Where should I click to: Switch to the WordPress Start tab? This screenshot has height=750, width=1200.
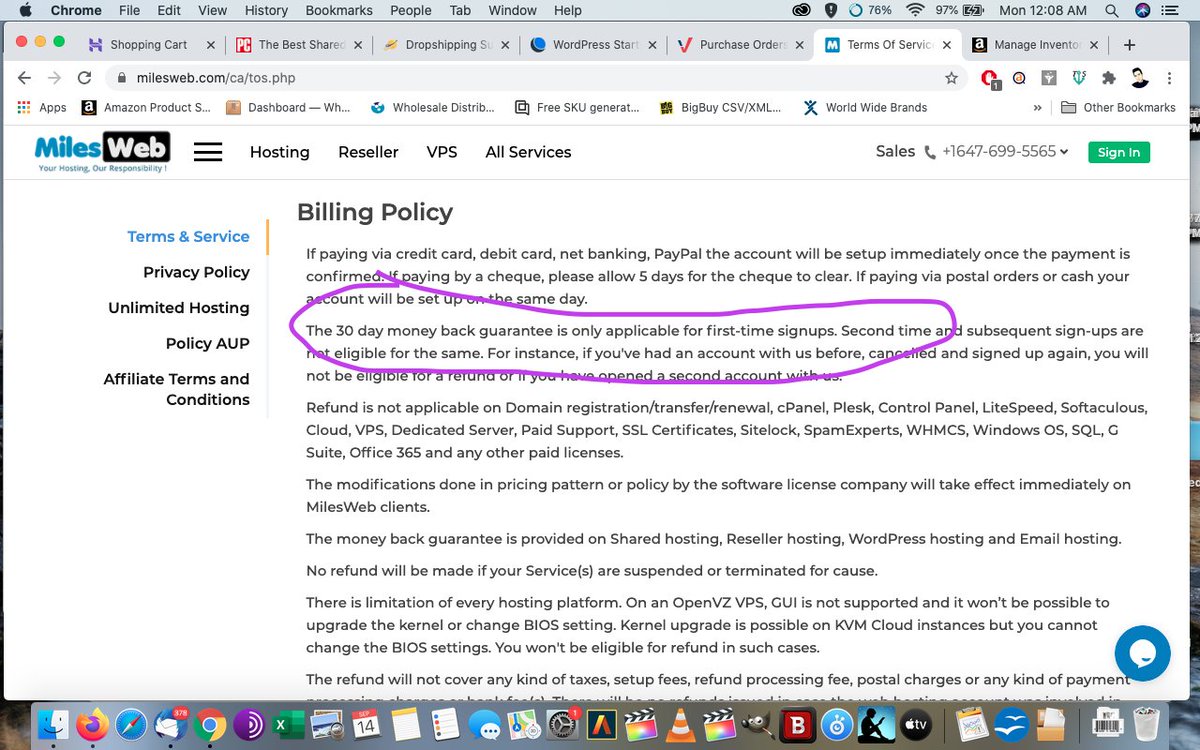tap(591, 45)
